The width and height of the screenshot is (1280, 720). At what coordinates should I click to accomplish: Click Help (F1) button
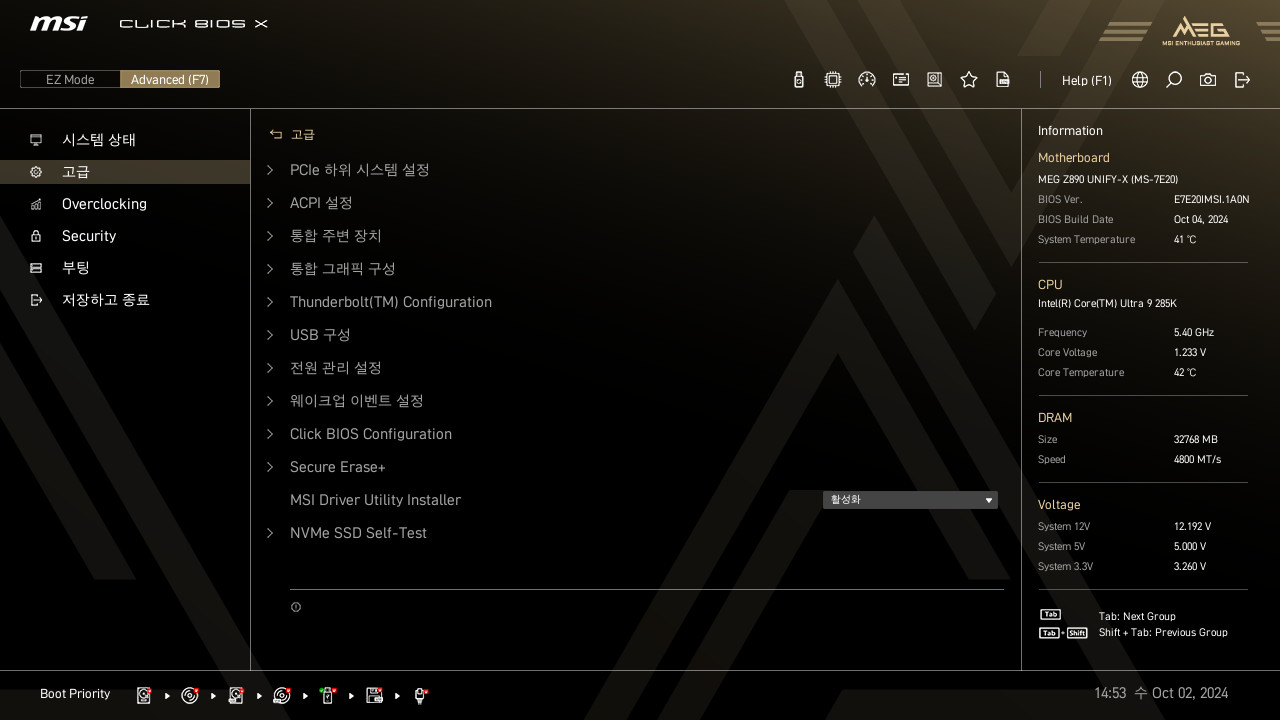1086,80
